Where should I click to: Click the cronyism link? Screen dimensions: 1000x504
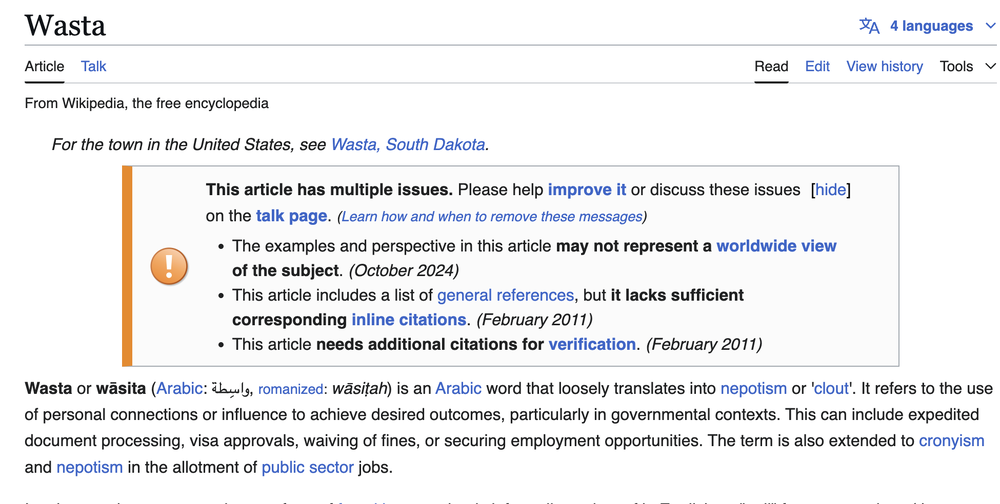[951, 441]
